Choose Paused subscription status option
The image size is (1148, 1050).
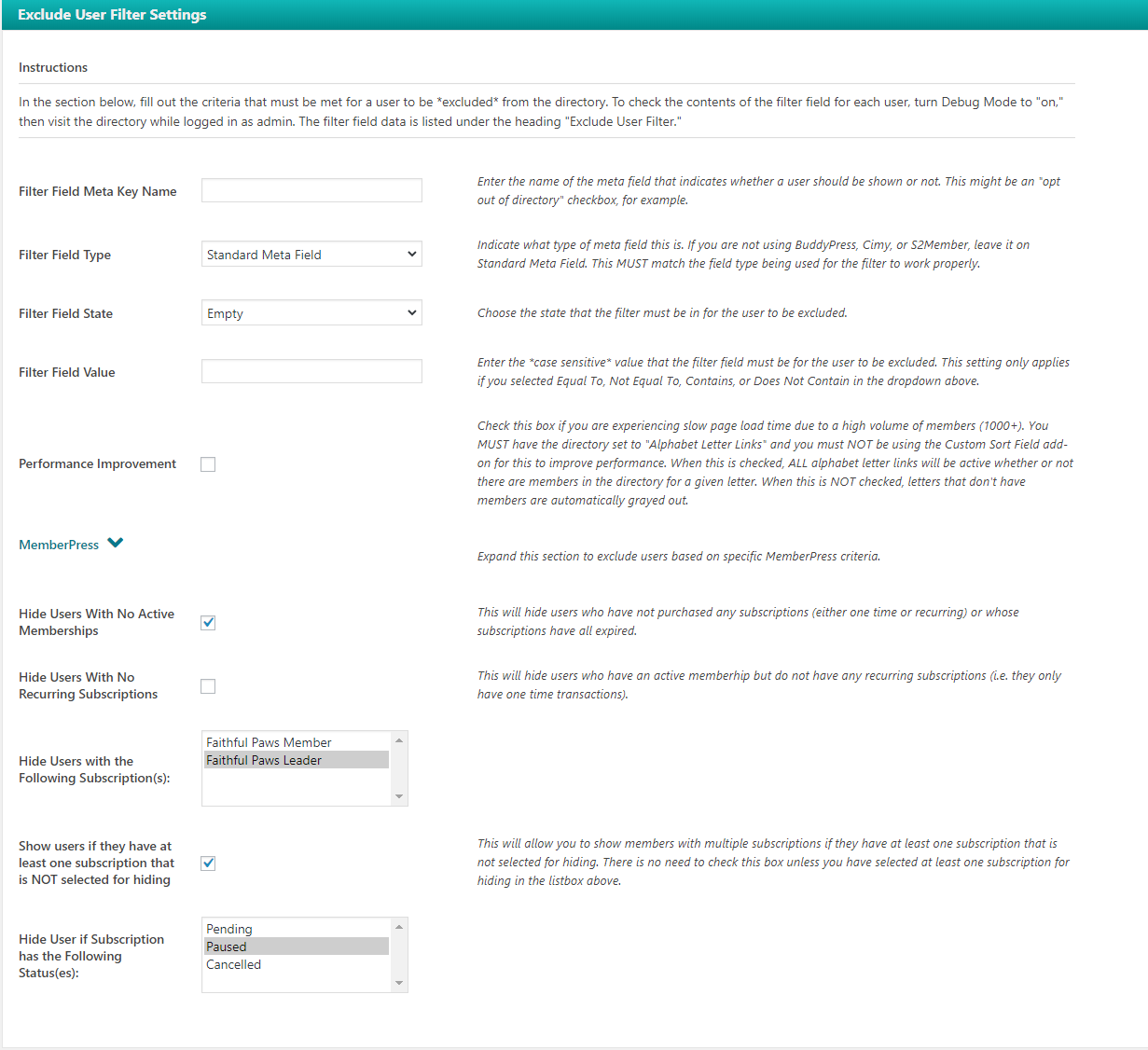tap(227, 946)
